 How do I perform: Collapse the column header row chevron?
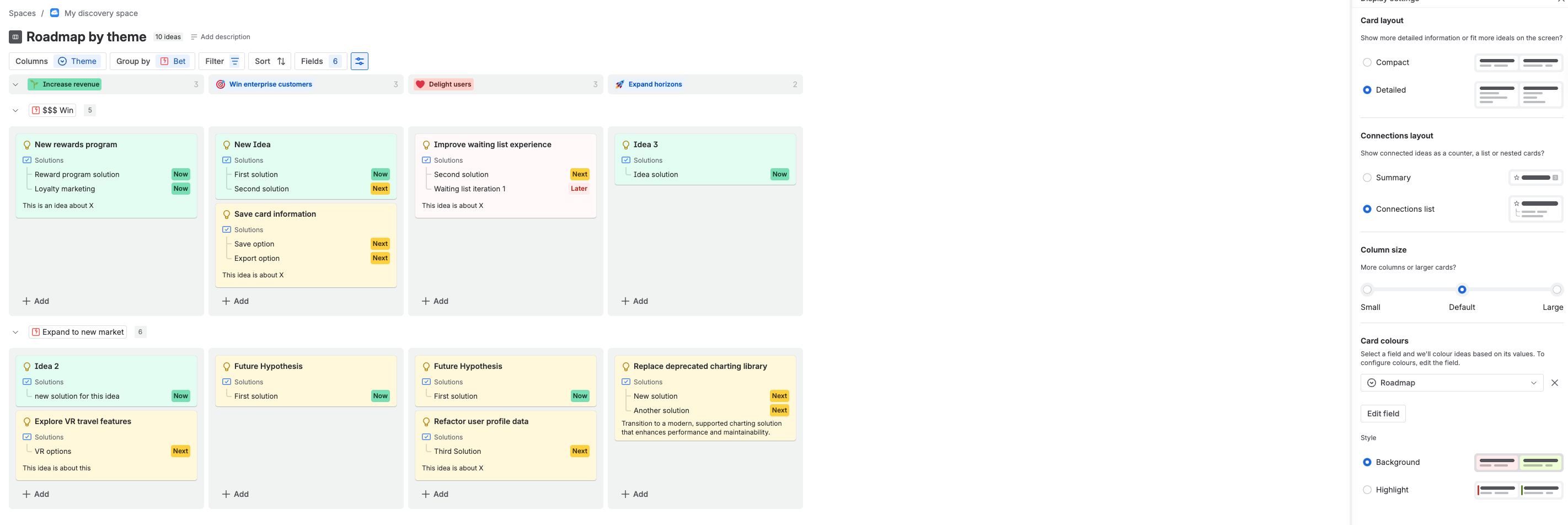tap(16, 84)
